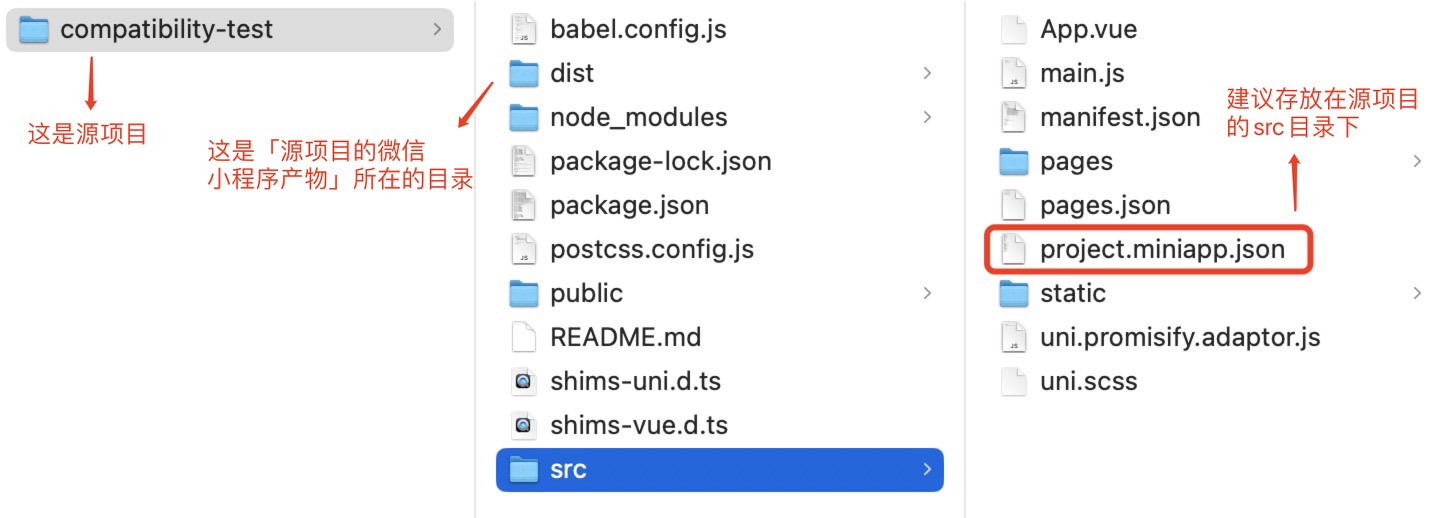Screen dimensions: 1454x518
Task: Select the node_modules folder icon
Action: pos(524,118)
